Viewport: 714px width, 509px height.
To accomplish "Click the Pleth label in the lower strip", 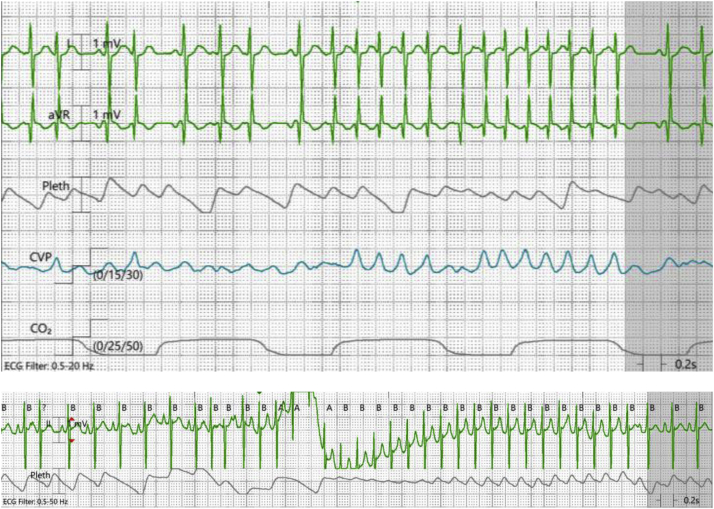I will coord(41,475).
